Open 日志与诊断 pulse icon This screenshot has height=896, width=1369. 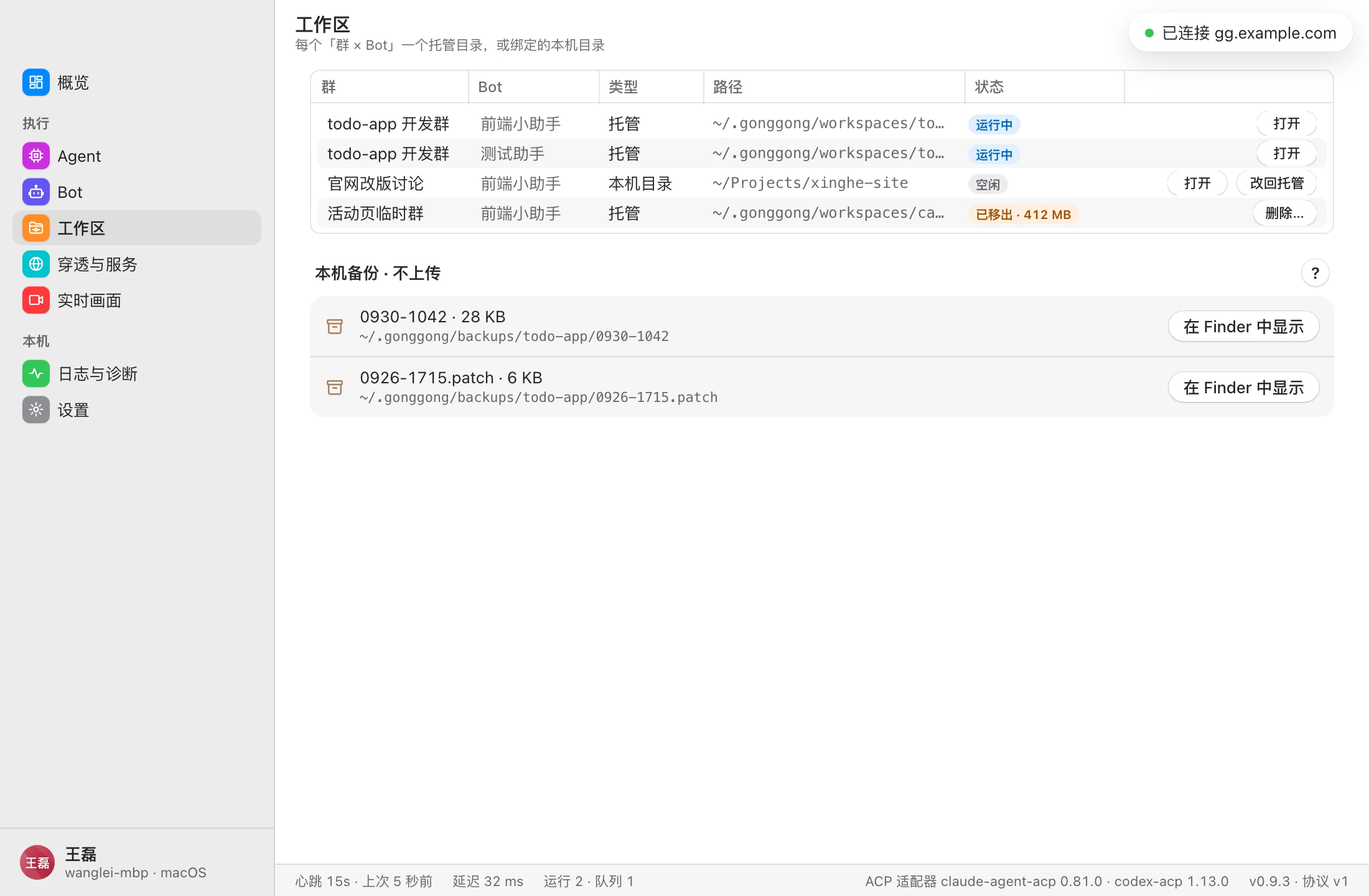(36, 374)
